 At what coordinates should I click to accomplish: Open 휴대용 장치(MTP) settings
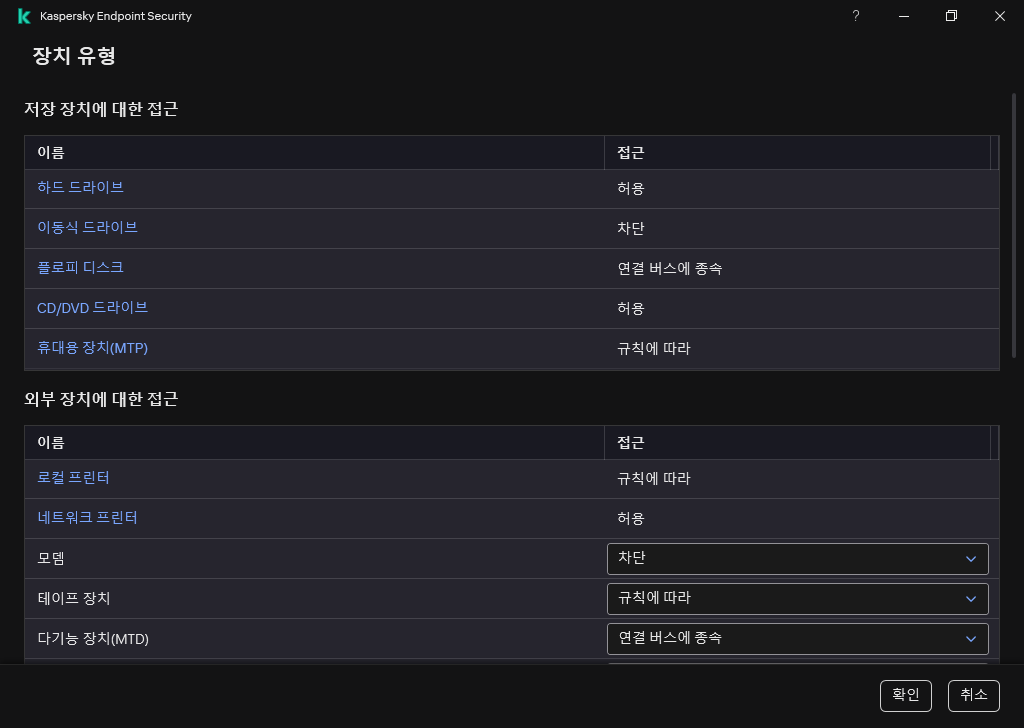click(x=93, y=348)
